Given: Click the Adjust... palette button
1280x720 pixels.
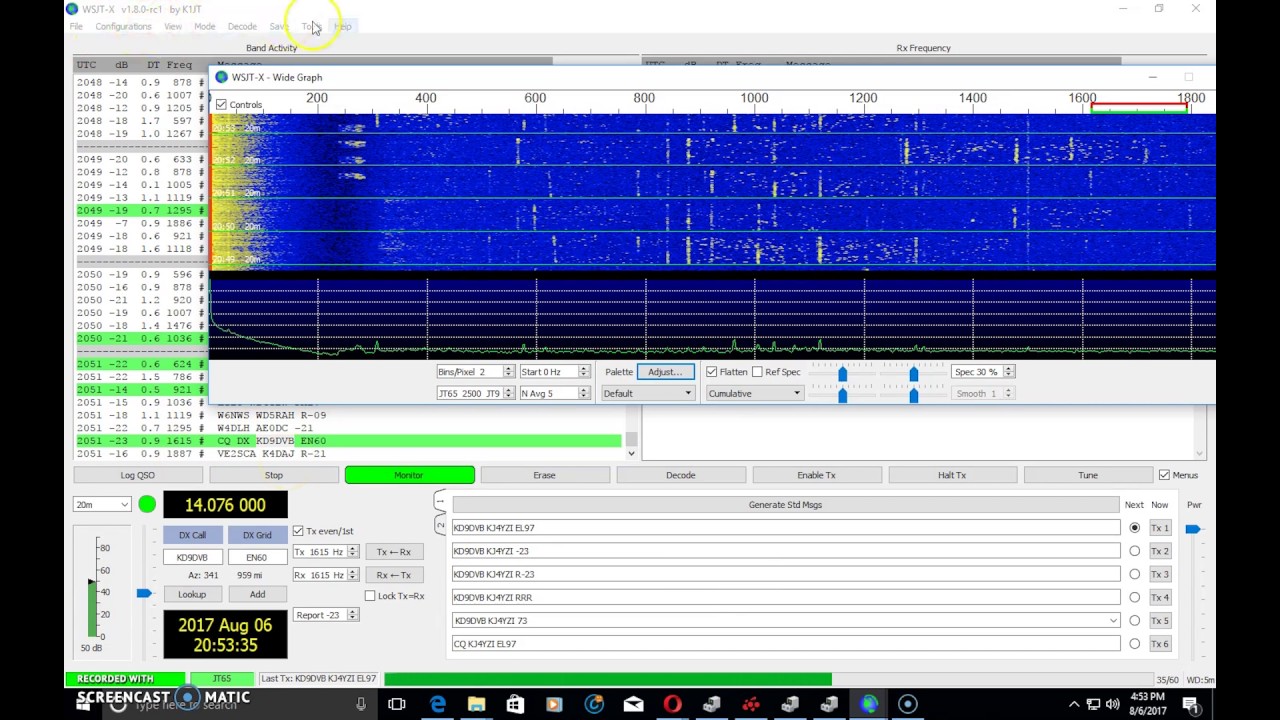Looking at the screenshot, I should click(x=665, y=372).
